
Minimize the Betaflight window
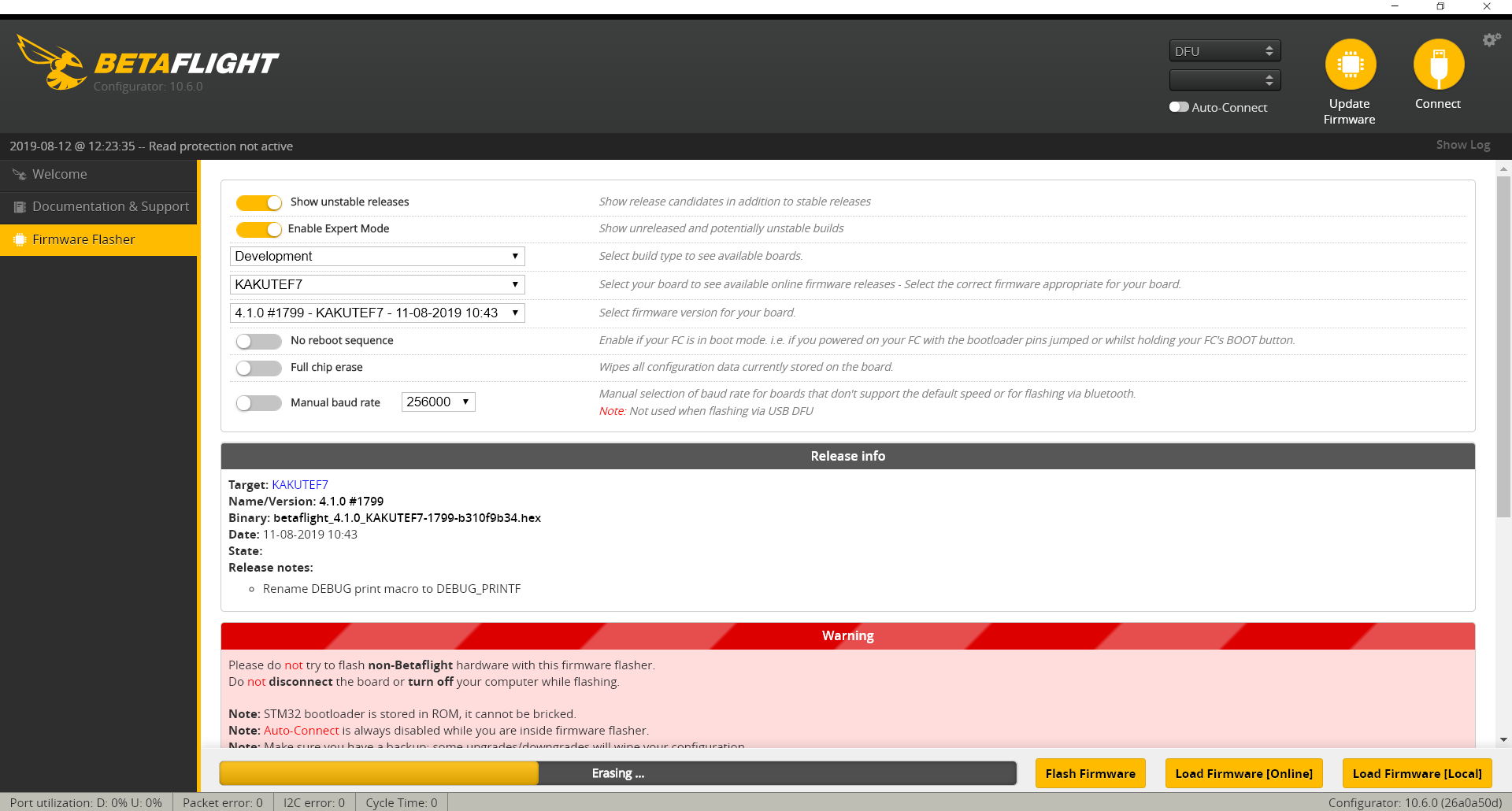1395,6
